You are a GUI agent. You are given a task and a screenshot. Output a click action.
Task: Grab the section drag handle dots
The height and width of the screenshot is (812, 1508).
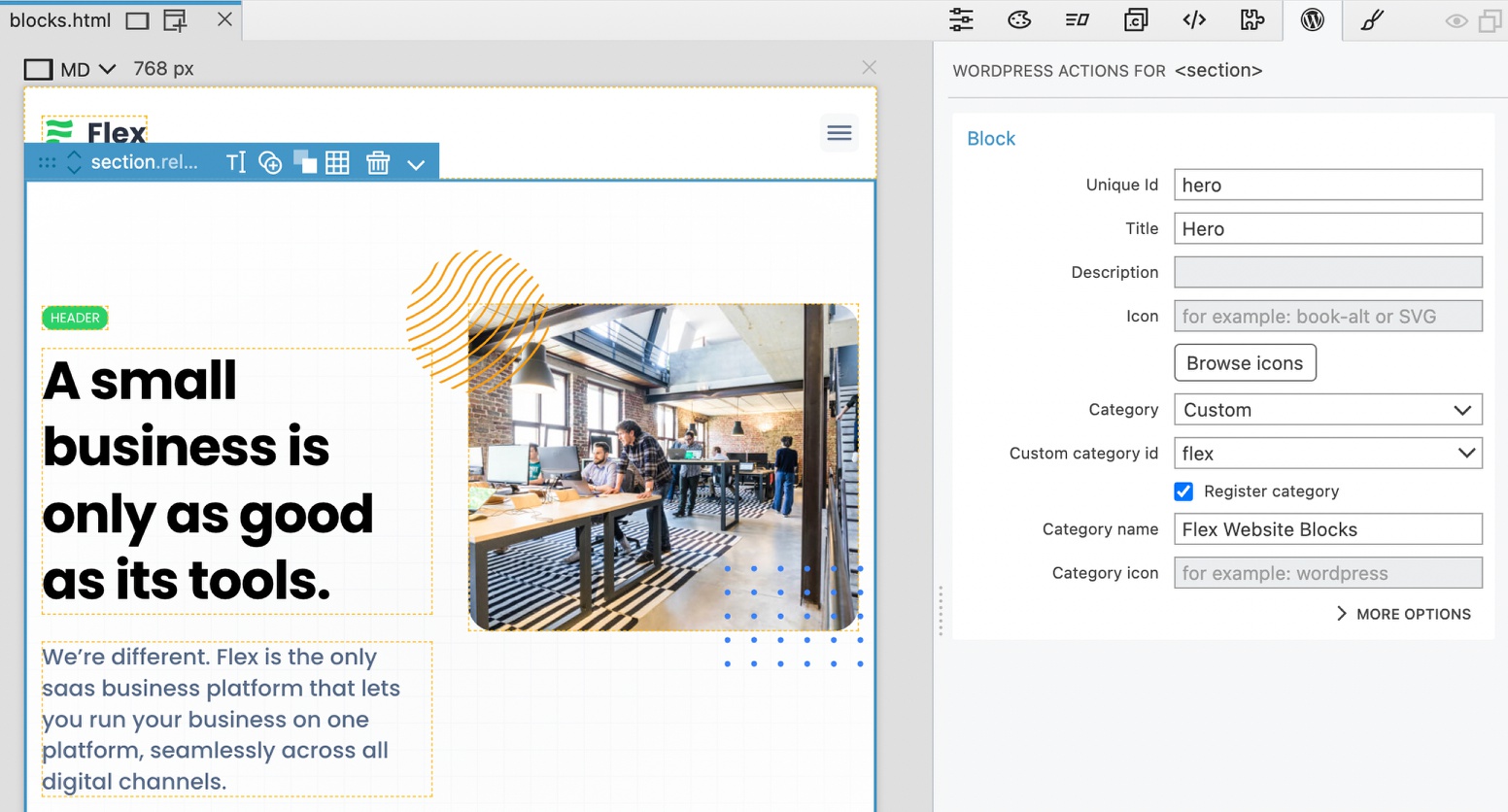tap(47, 162)
